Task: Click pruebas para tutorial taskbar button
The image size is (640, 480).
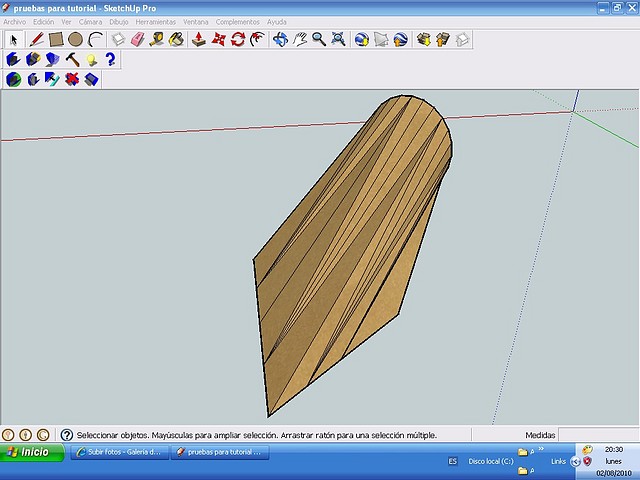Action: [220, 452]
